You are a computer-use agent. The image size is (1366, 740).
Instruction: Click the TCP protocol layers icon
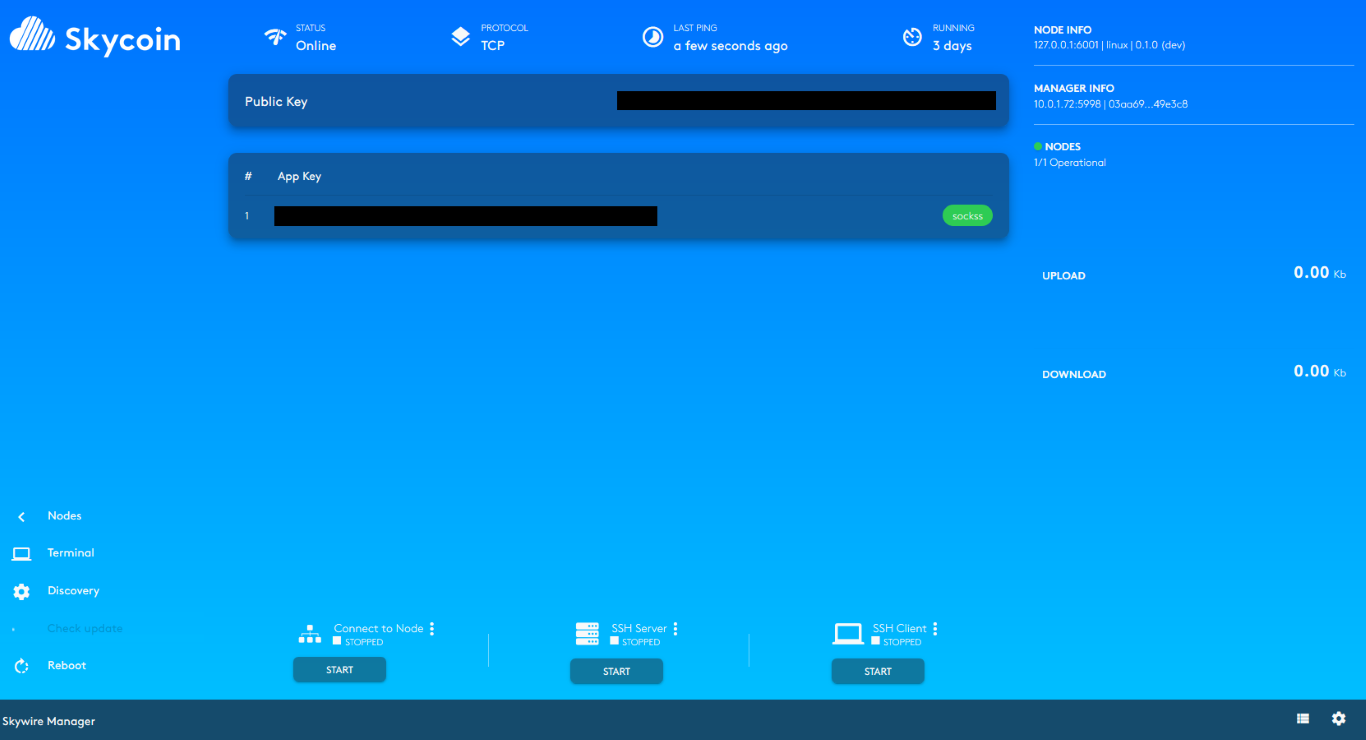(460, 37)
